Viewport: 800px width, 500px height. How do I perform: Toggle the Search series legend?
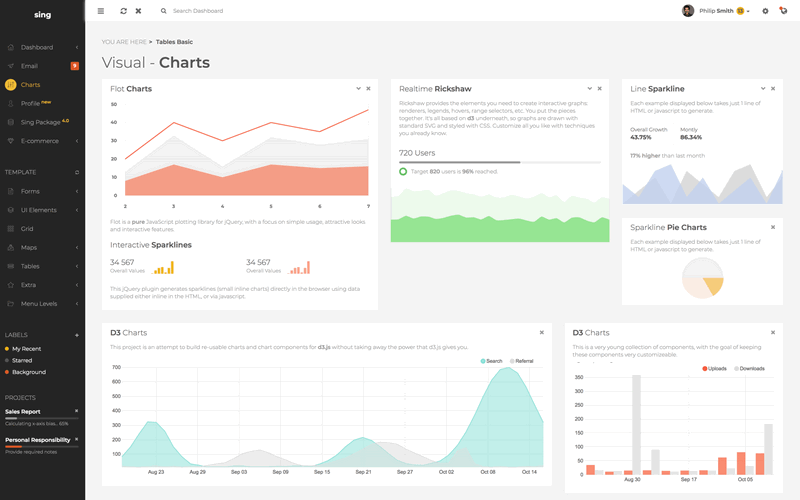click(x=491, y=361)
